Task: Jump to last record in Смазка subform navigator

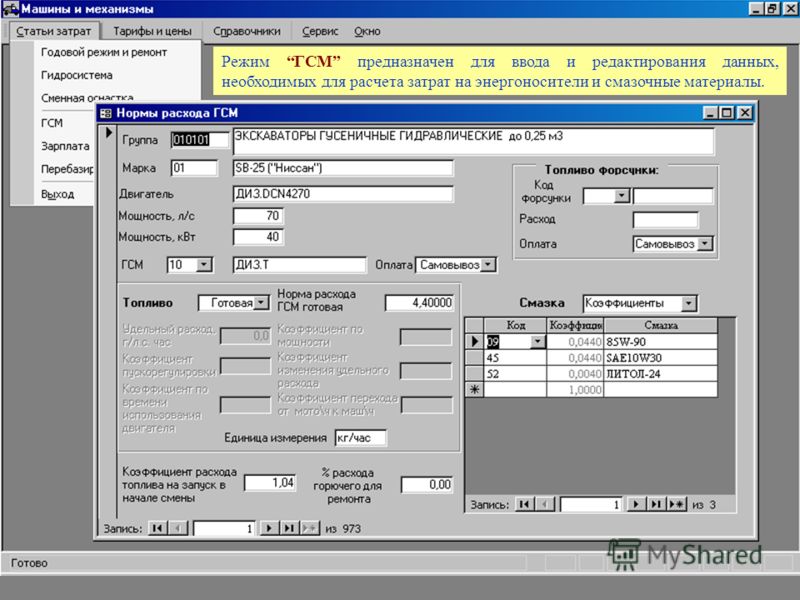Action: [656, 504]
